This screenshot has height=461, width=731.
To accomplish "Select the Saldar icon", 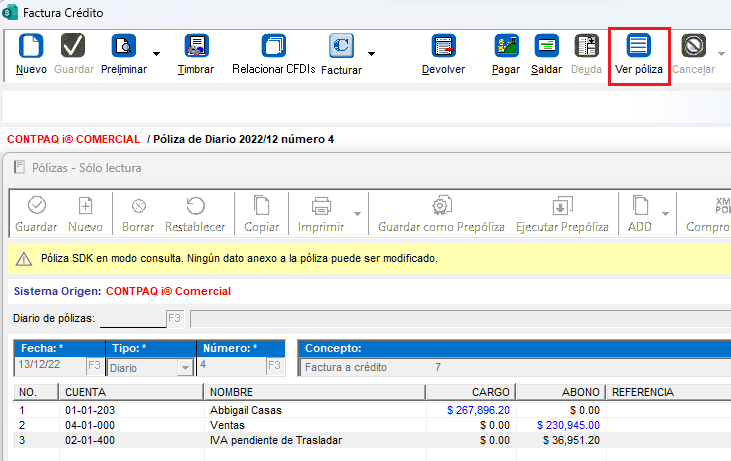I will coord(546,46).
